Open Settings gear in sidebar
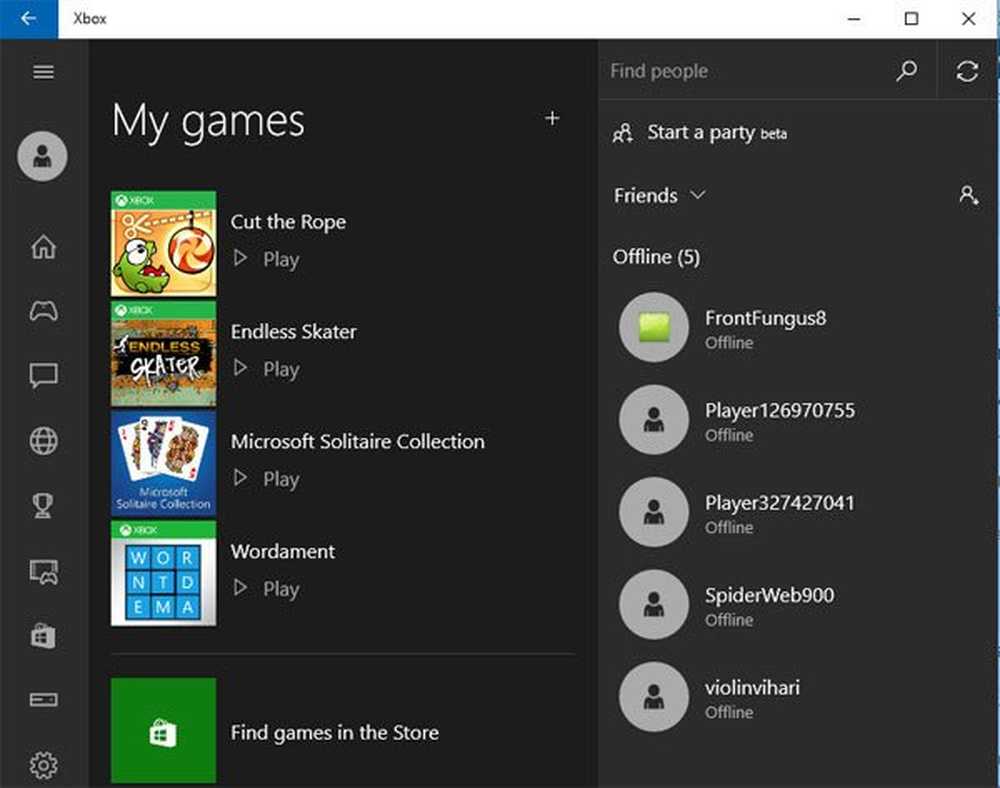Image resolution: width=1000 pixels, height=788 pixels. click(43, 766)
